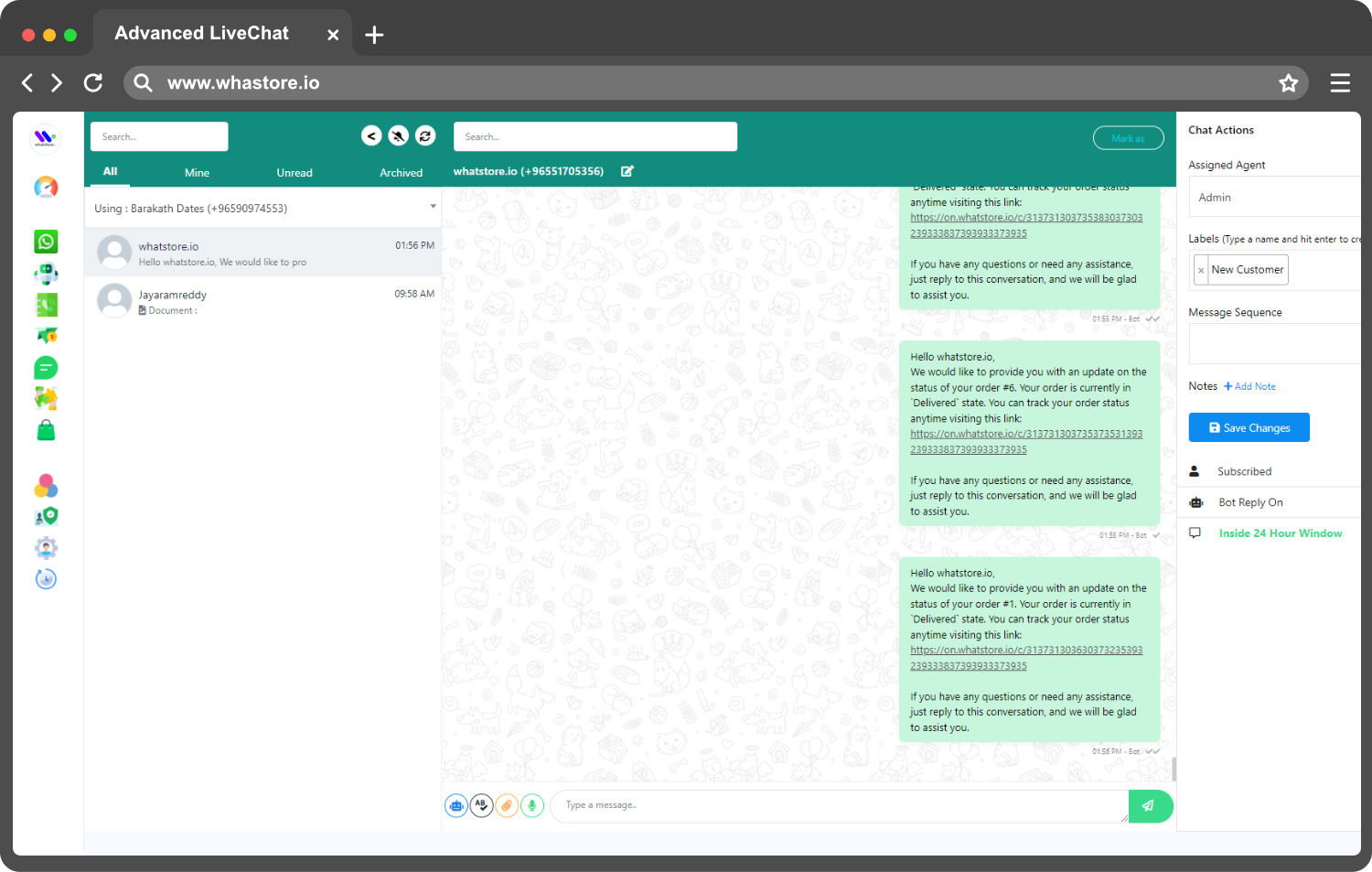This screenshot has width=1372, height=872.
Task: Record voice with microphone icon
Action: click(x=532, y=805)
